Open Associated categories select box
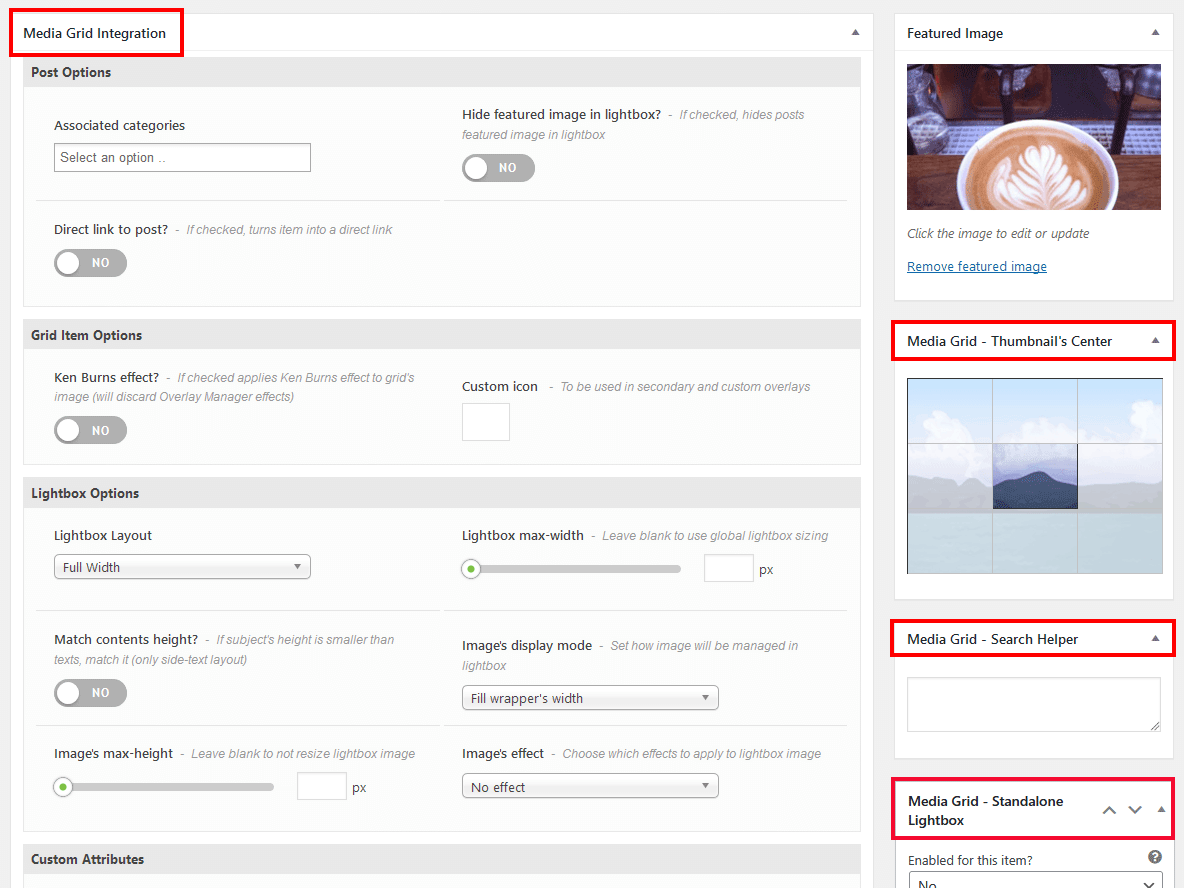 coord(182,157)
